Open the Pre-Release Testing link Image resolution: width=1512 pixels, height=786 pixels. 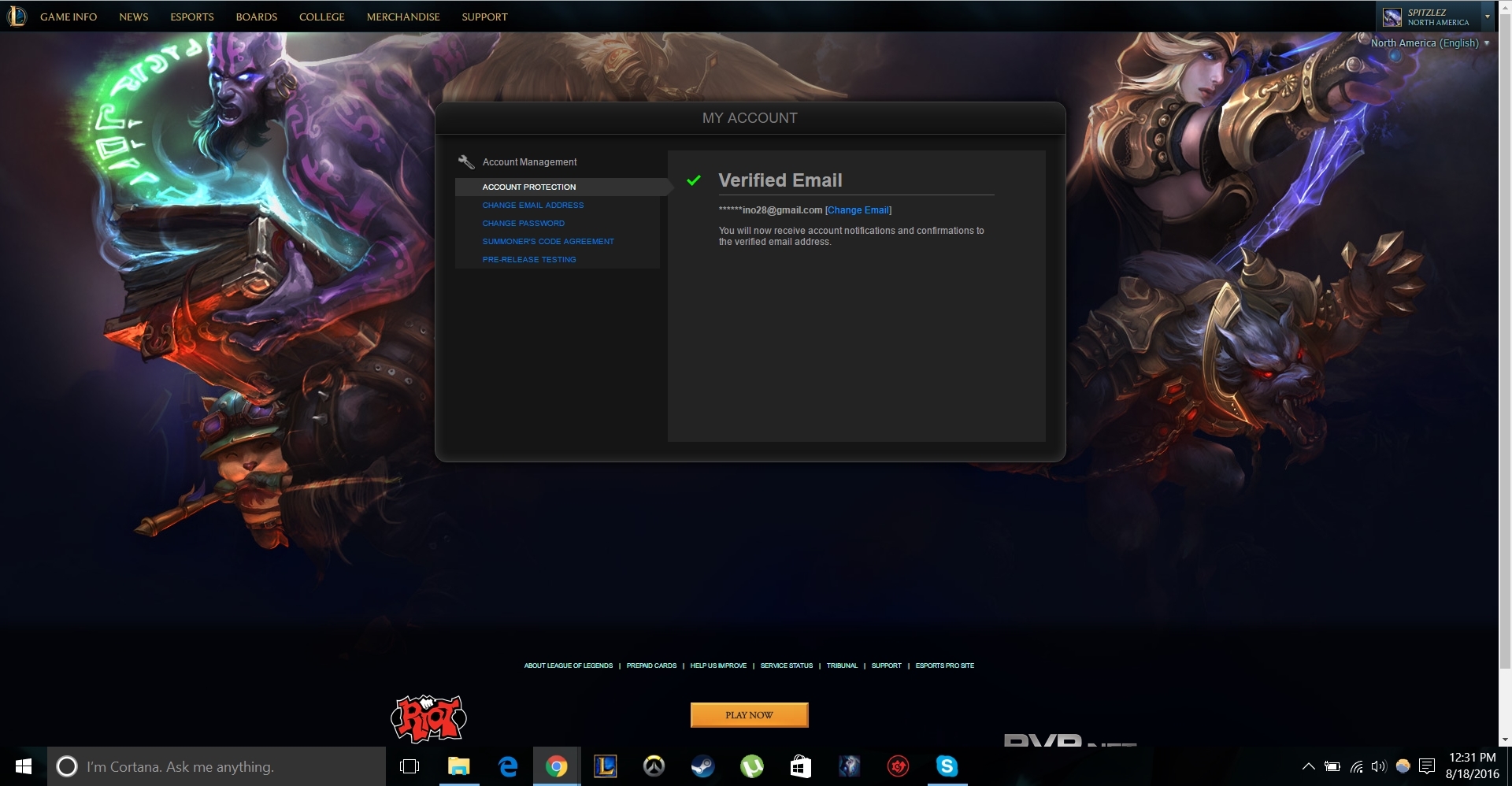(529, 259)
